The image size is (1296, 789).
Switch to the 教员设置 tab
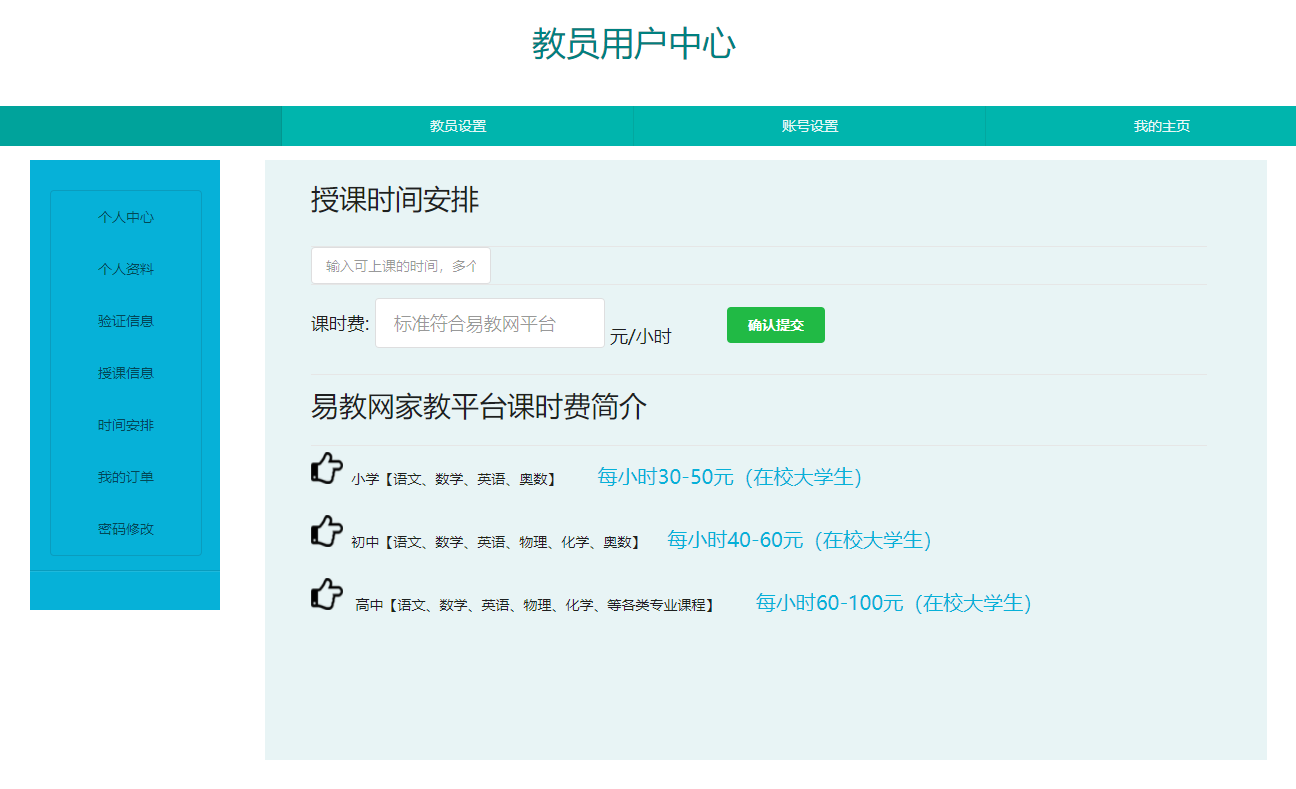point(457,126)
